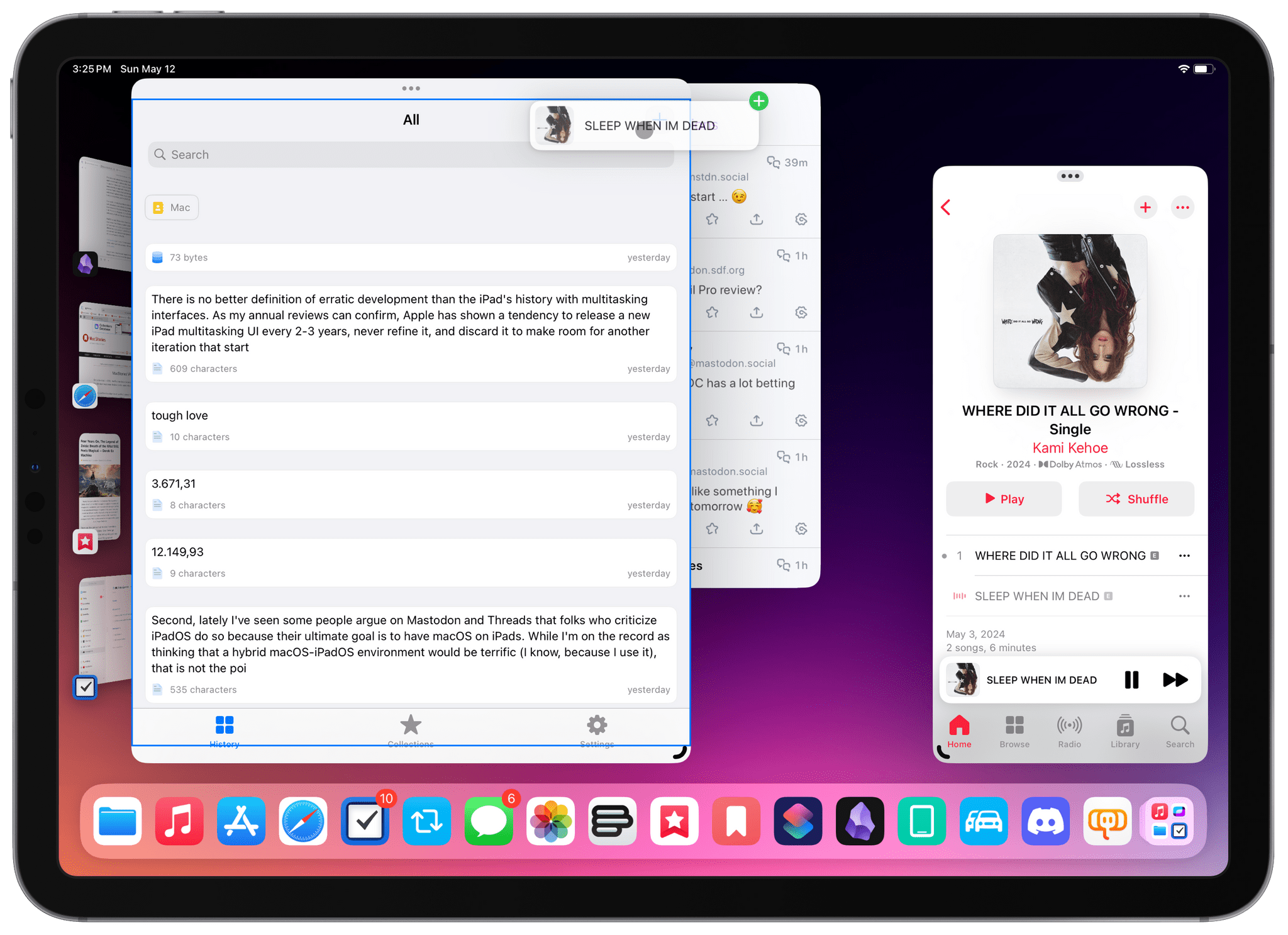Open the blue car dock app
Image resolution: width=1288 pixels, height=935 pixels.
984,821
